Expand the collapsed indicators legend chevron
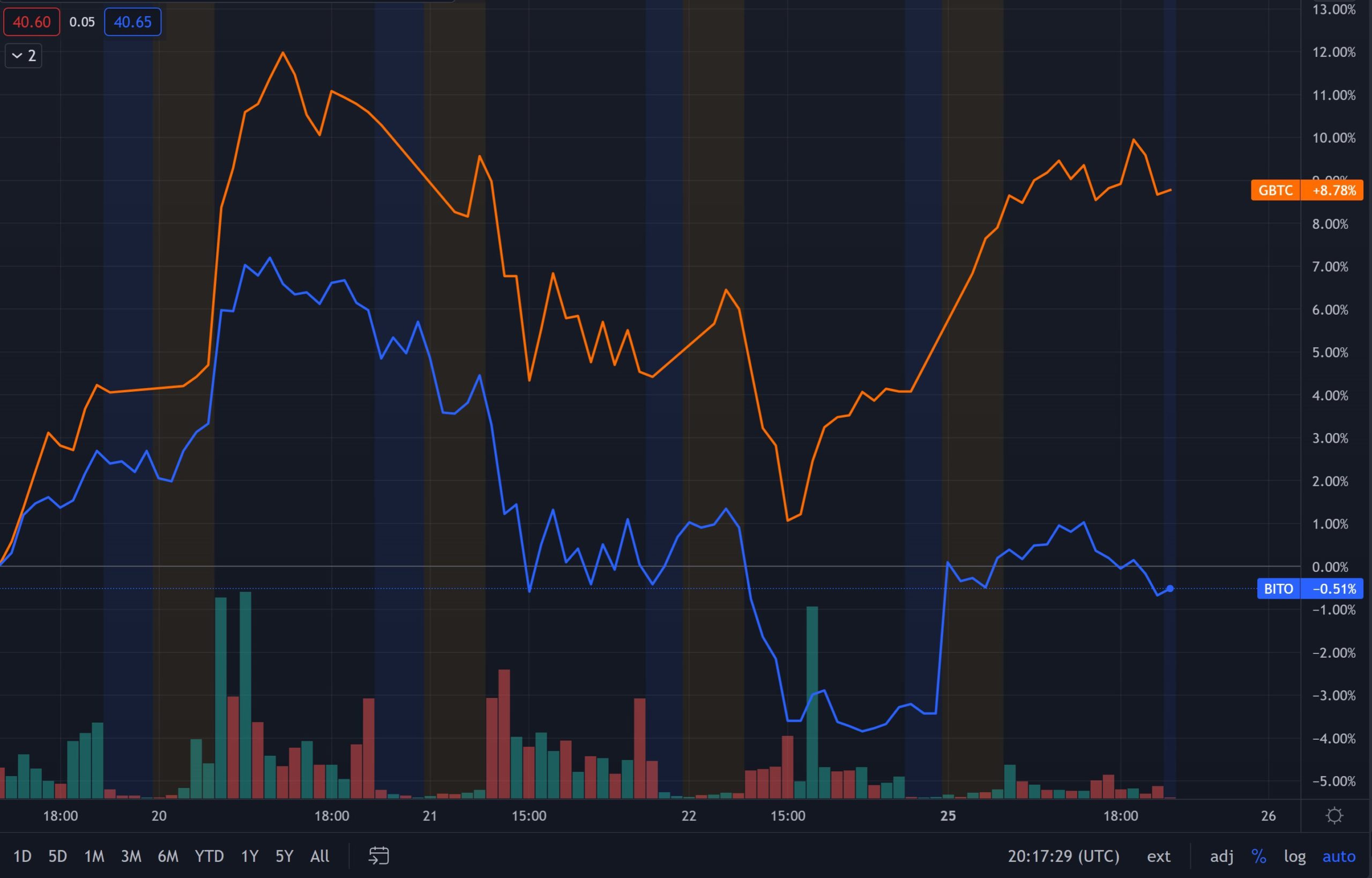This screenshot has height=878, width=1372. click(24, 55)
